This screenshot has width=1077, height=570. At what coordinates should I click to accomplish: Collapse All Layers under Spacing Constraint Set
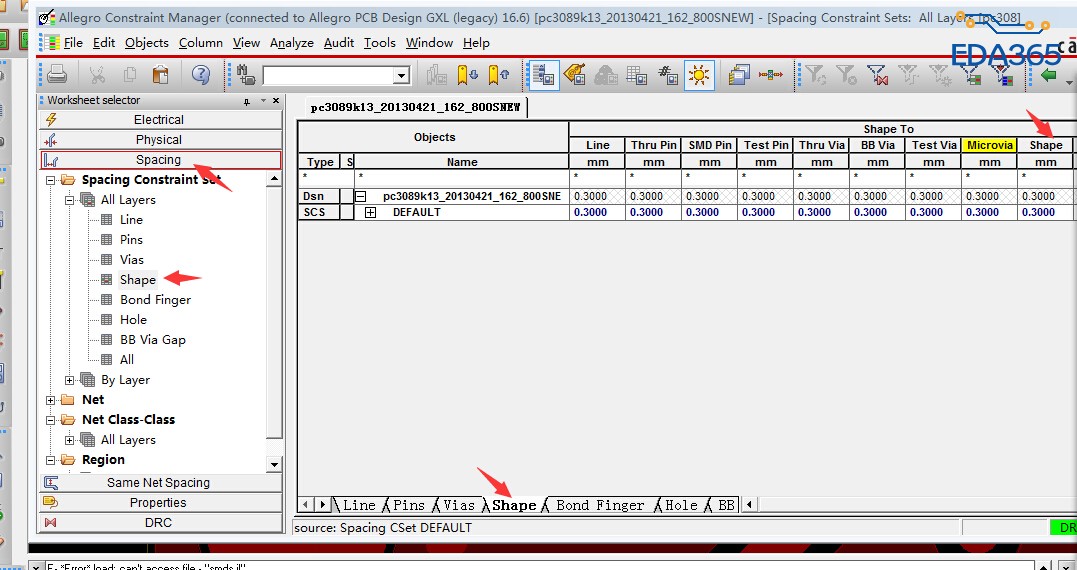(x=69, y=200)
